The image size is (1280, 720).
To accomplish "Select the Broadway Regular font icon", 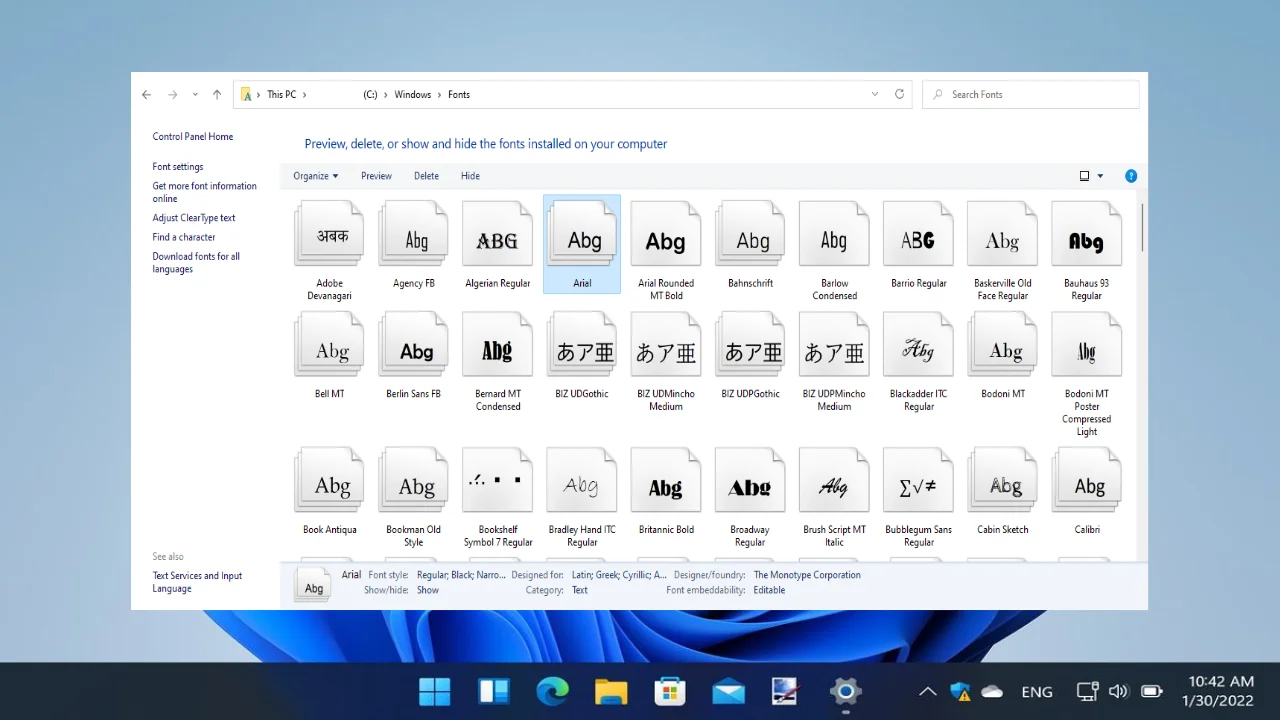I will (750, 481).
